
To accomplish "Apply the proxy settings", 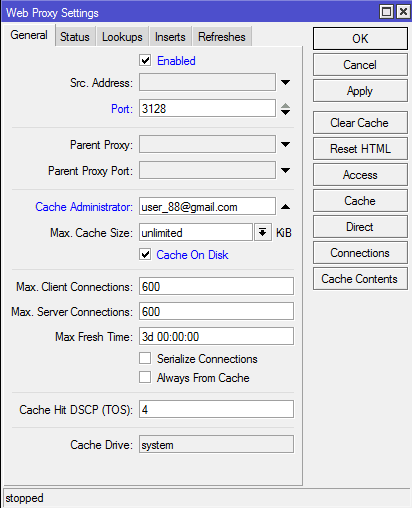I will pyautogui.click(x=360, y=91).
